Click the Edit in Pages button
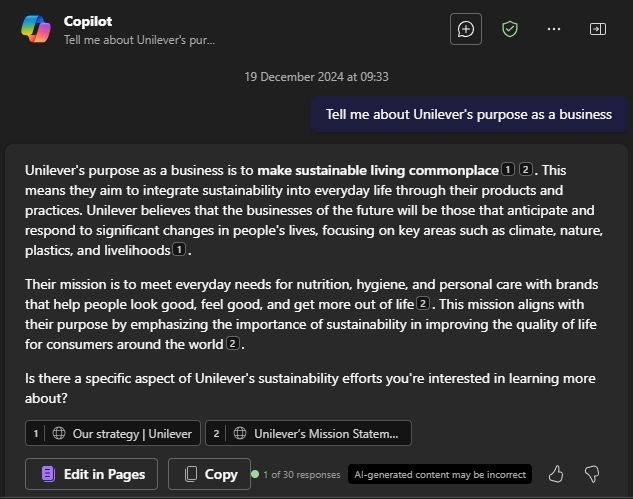Viewport: 633px width, 499px height. pos(92,474)
